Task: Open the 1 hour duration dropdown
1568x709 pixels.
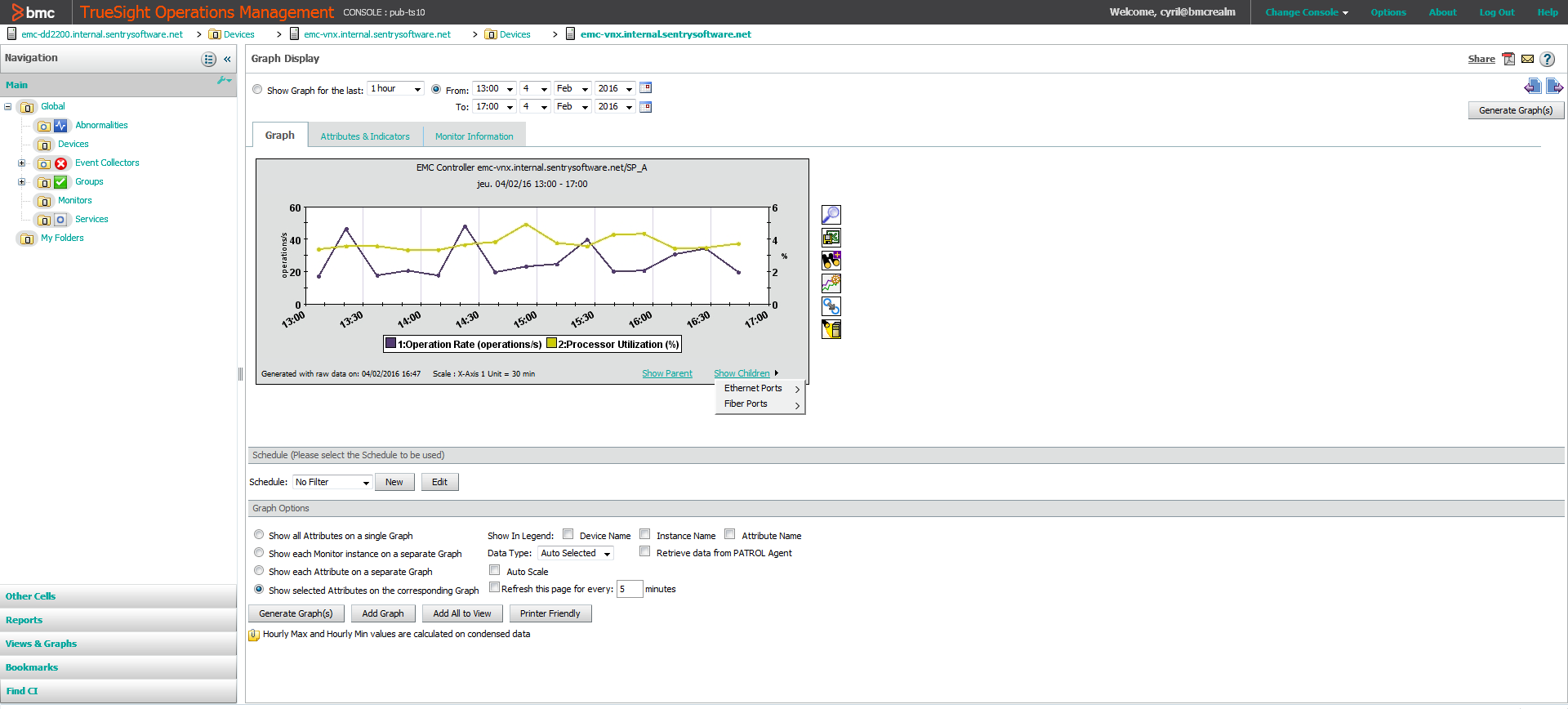Action: point(395,88)
